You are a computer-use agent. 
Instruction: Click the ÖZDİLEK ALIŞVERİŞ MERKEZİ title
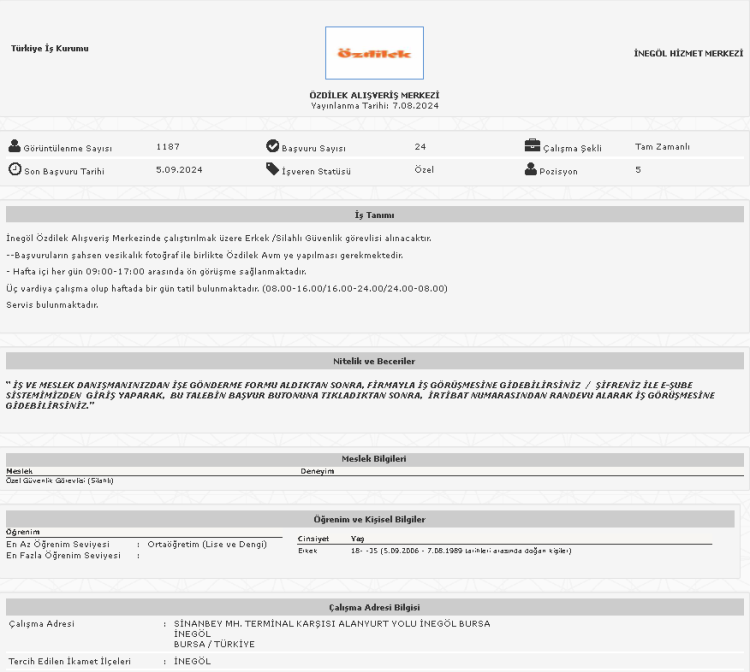pyautogui.click(x=375, y=95)
